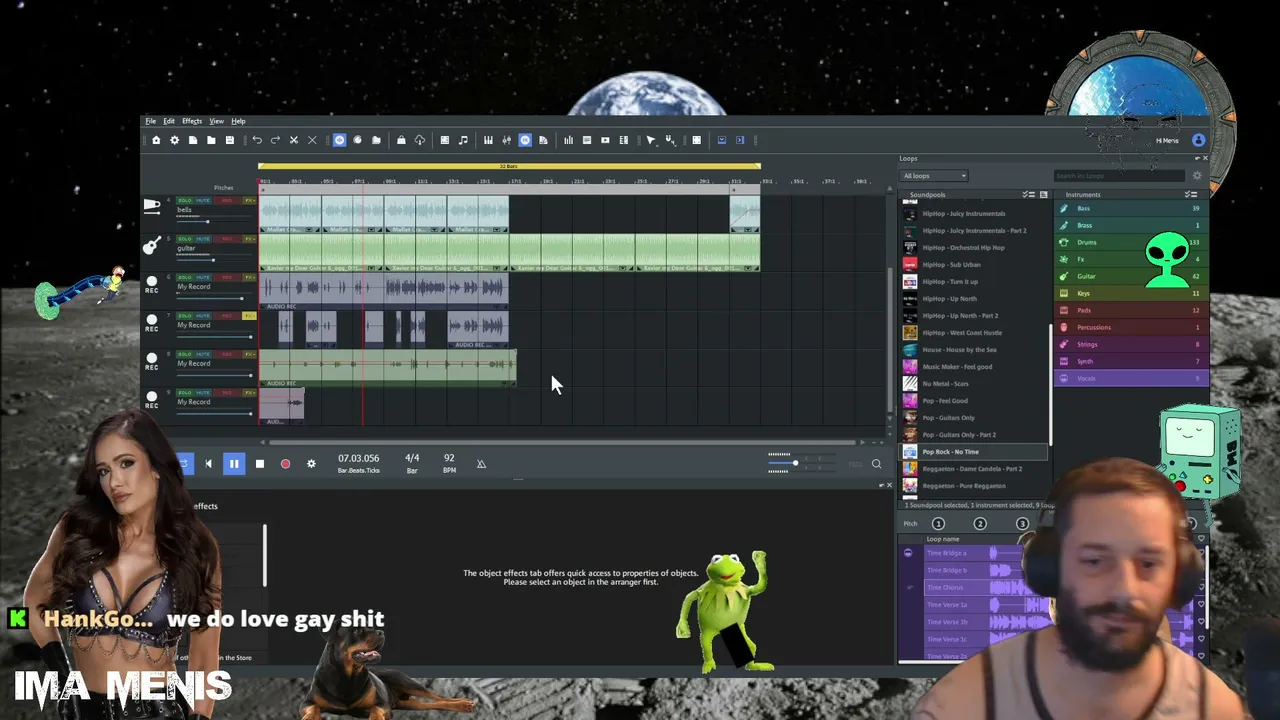Open the mixer faders icon

pyautogui.click(x=506, y=140)
